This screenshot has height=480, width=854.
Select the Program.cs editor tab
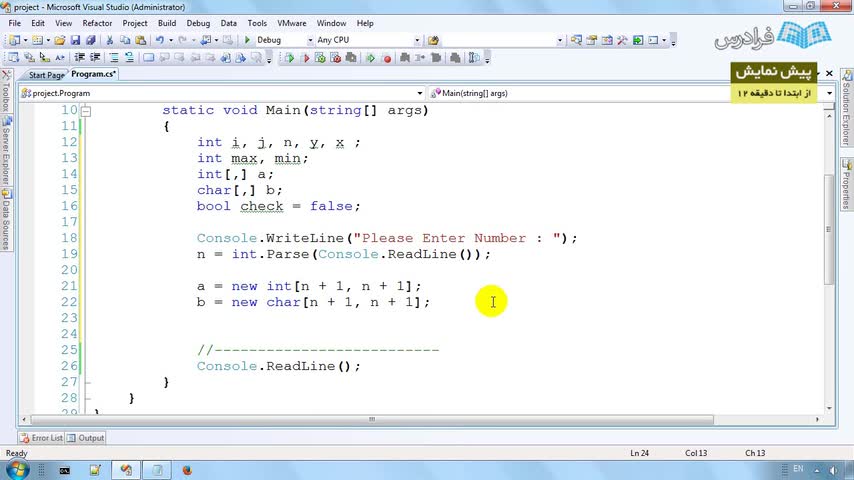pyautogui.click(x=94, y=74)
